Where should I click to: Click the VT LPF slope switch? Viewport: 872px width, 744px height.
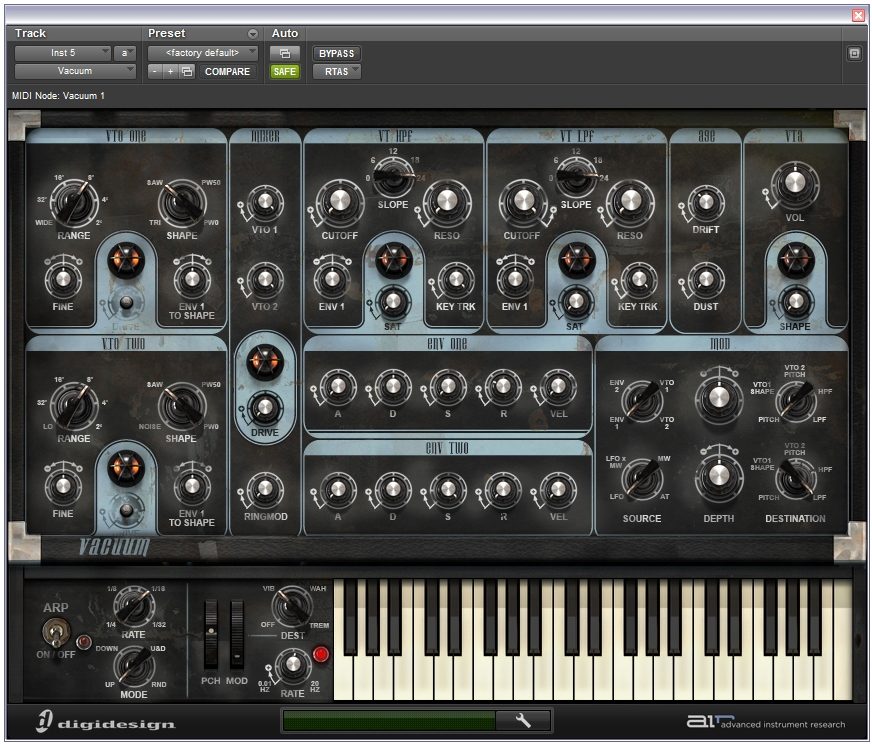click(x=576, y=176)
